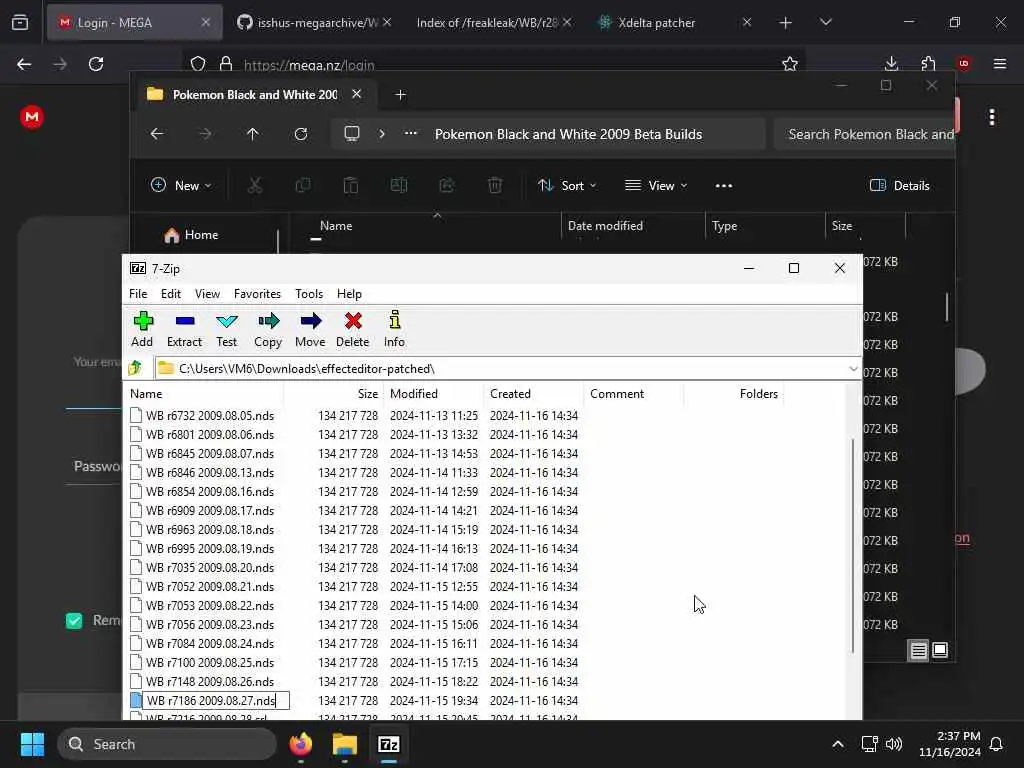Reload the MEGA login page

click(x=96, y=64)
